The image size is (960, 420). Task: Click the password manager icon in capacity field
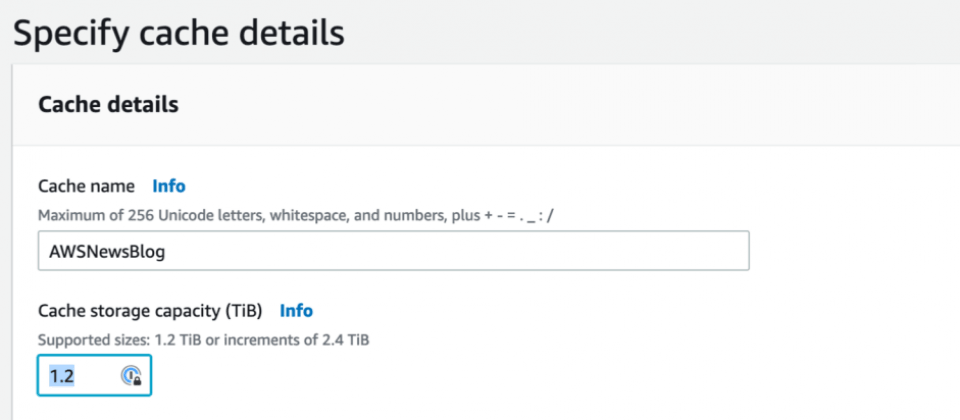130,376
